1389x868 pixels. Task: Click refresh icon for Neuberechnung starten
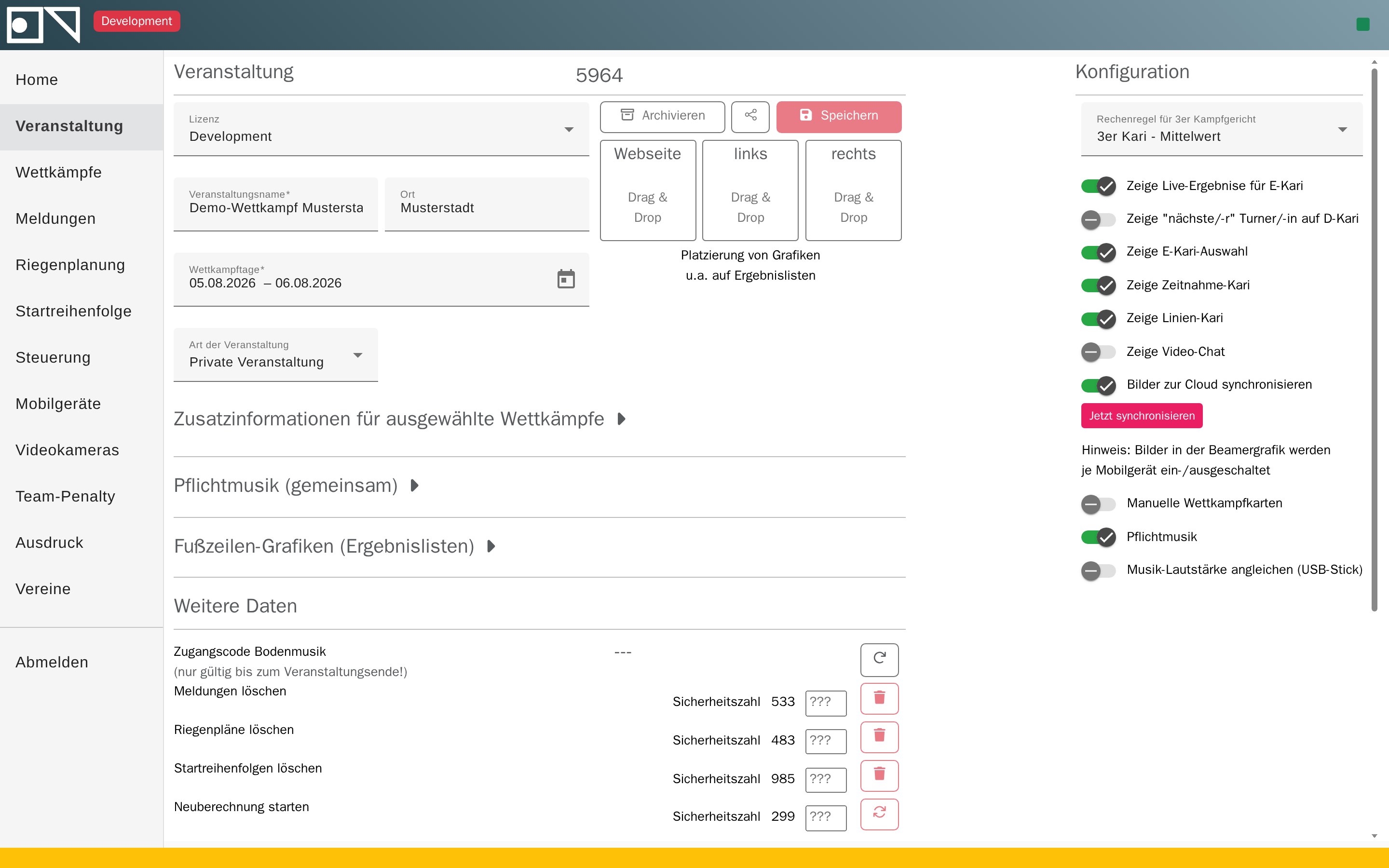pos(879,814)
